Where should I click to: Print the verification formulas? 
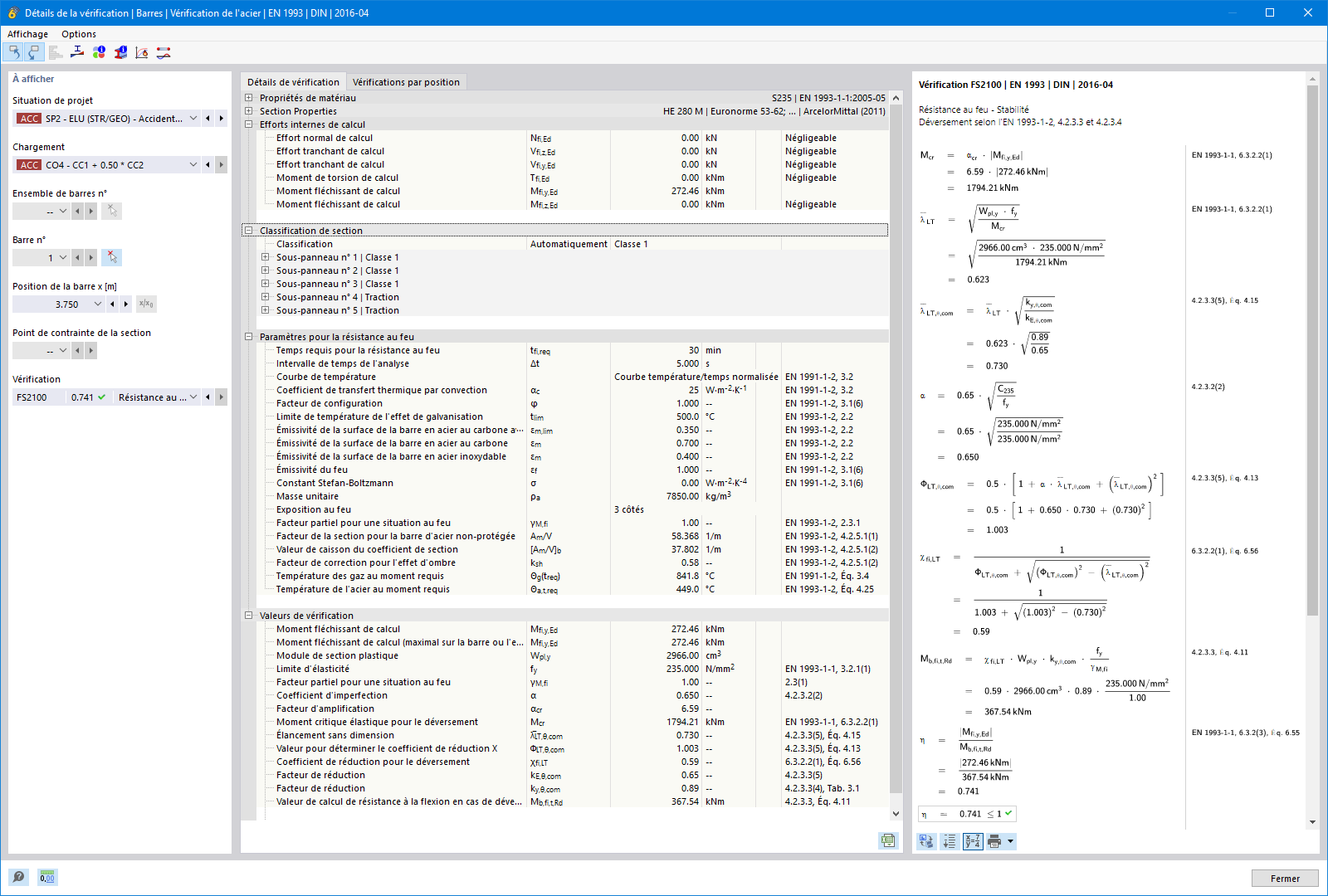click(x=994, y=841)
